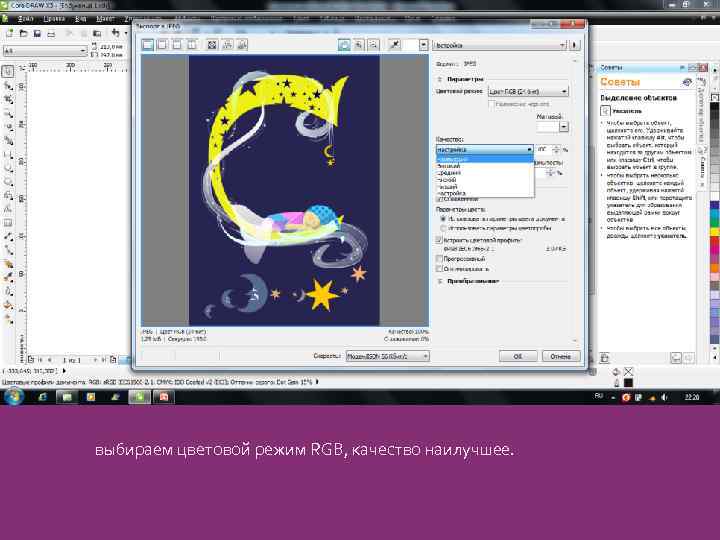Select the Freehand tool in toolbox
Viewport: 720px width, 540px height.
(8, 127)
